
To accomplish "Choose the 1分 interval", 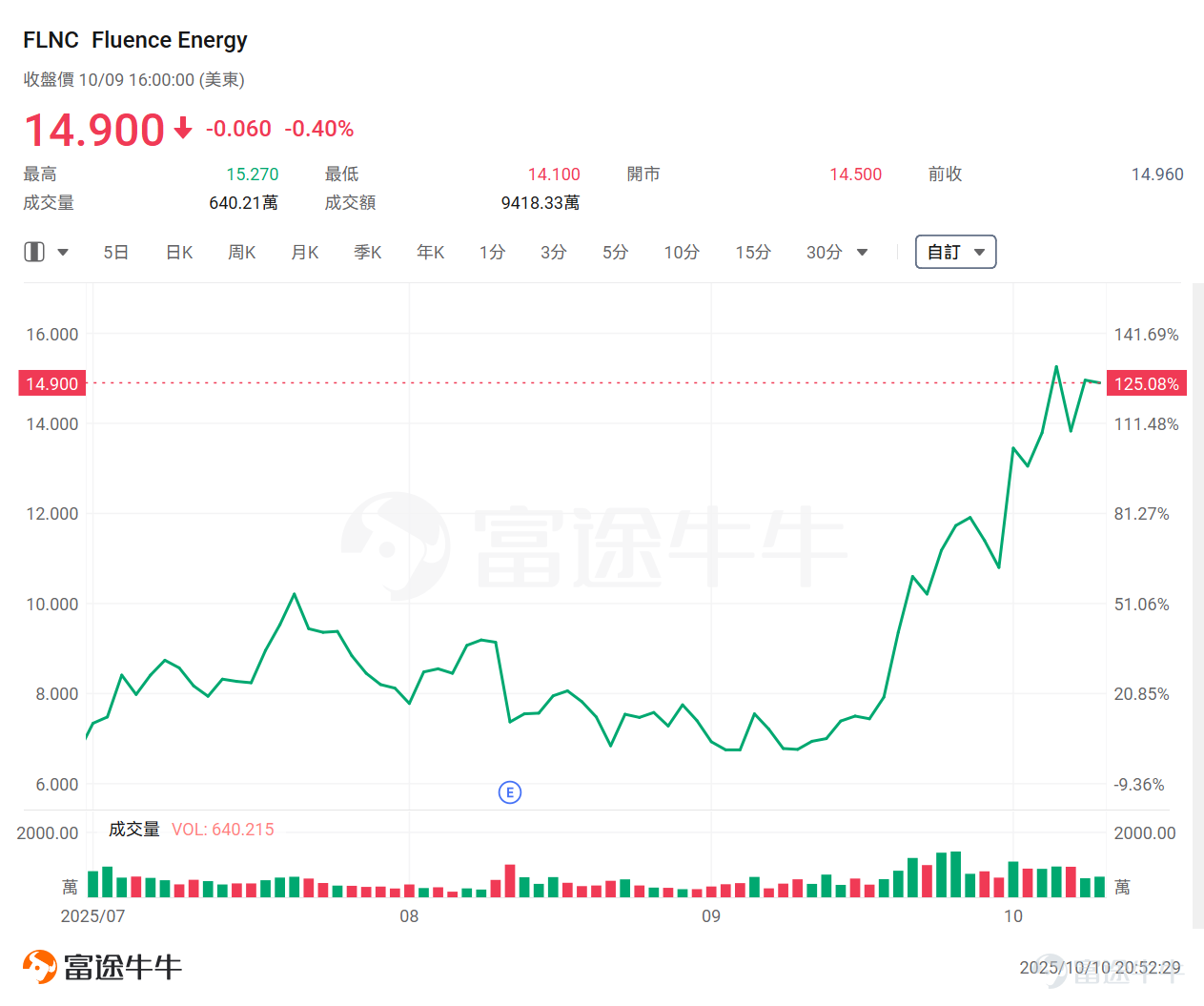I will pyautogui.click(x=492, y=252).
